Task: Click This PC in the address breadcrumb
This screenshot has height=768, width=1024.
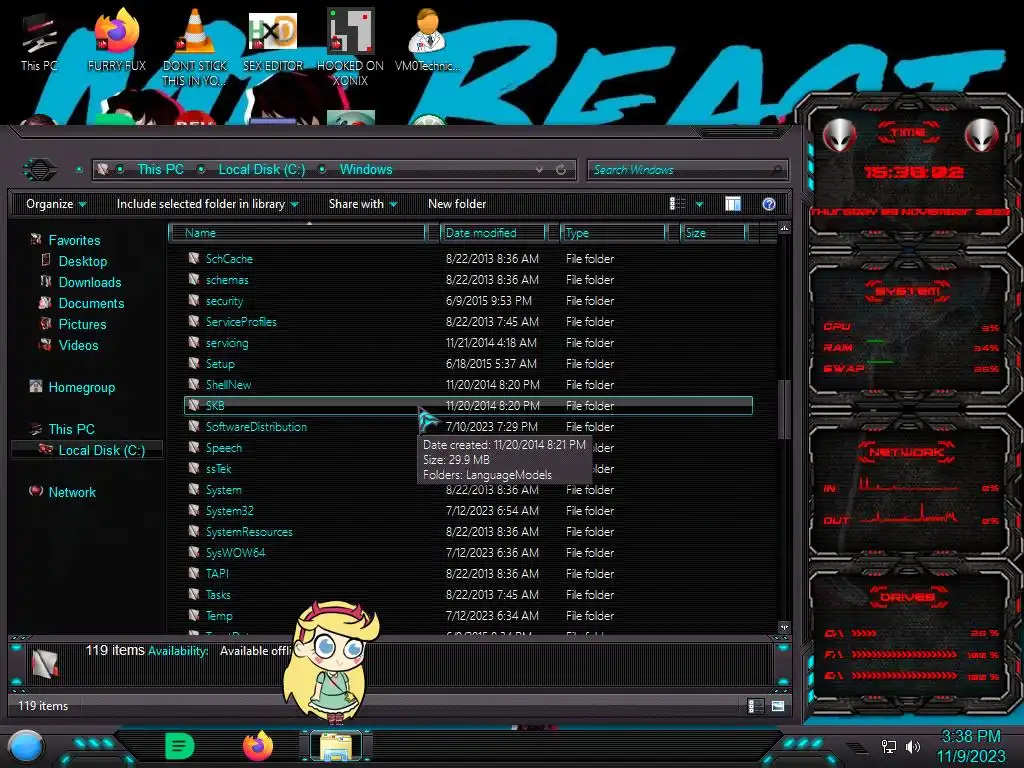Action: coord(161,169)
